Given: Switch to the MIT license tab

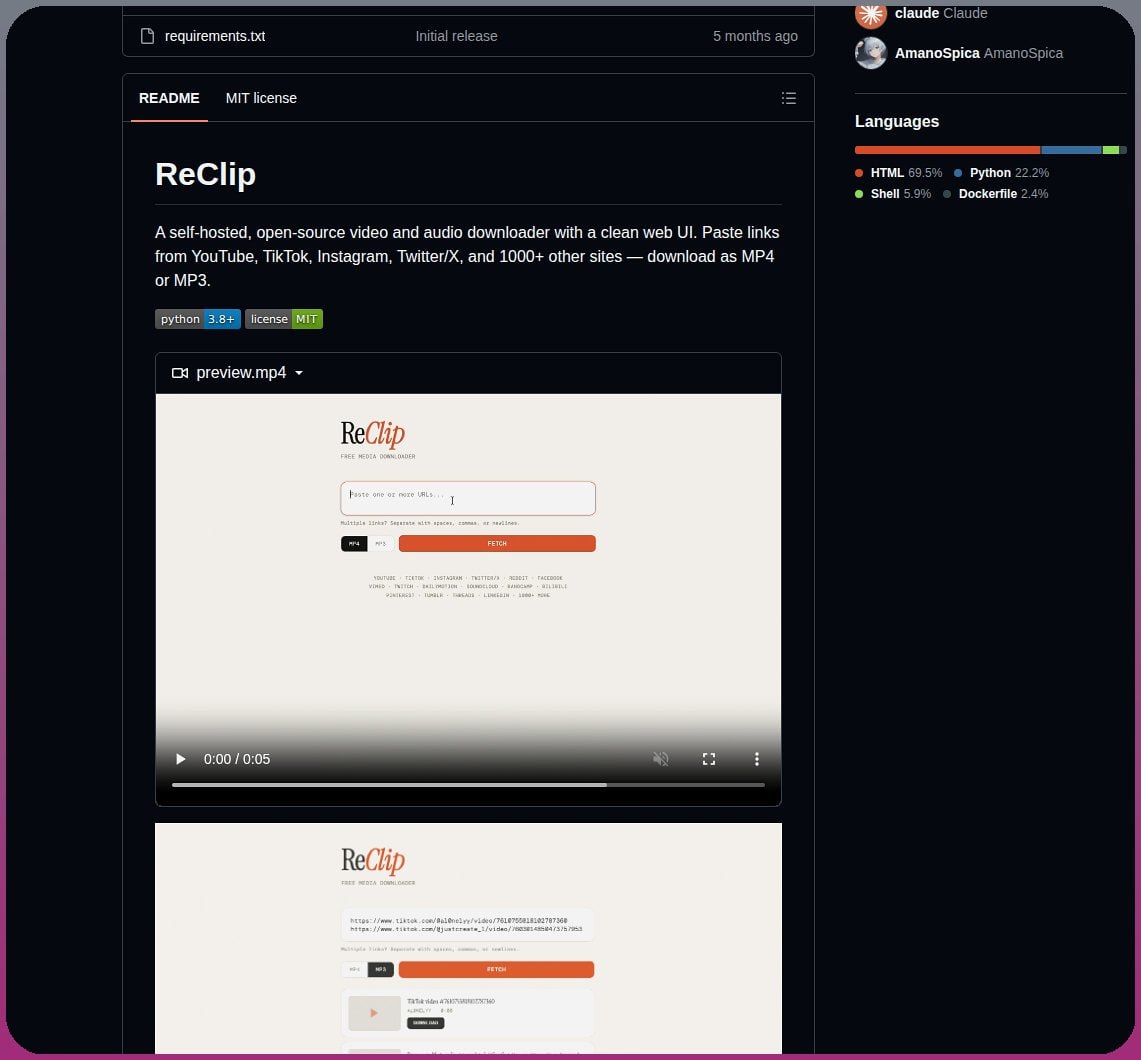Looking at the screenshot, I should coord(261,97).
